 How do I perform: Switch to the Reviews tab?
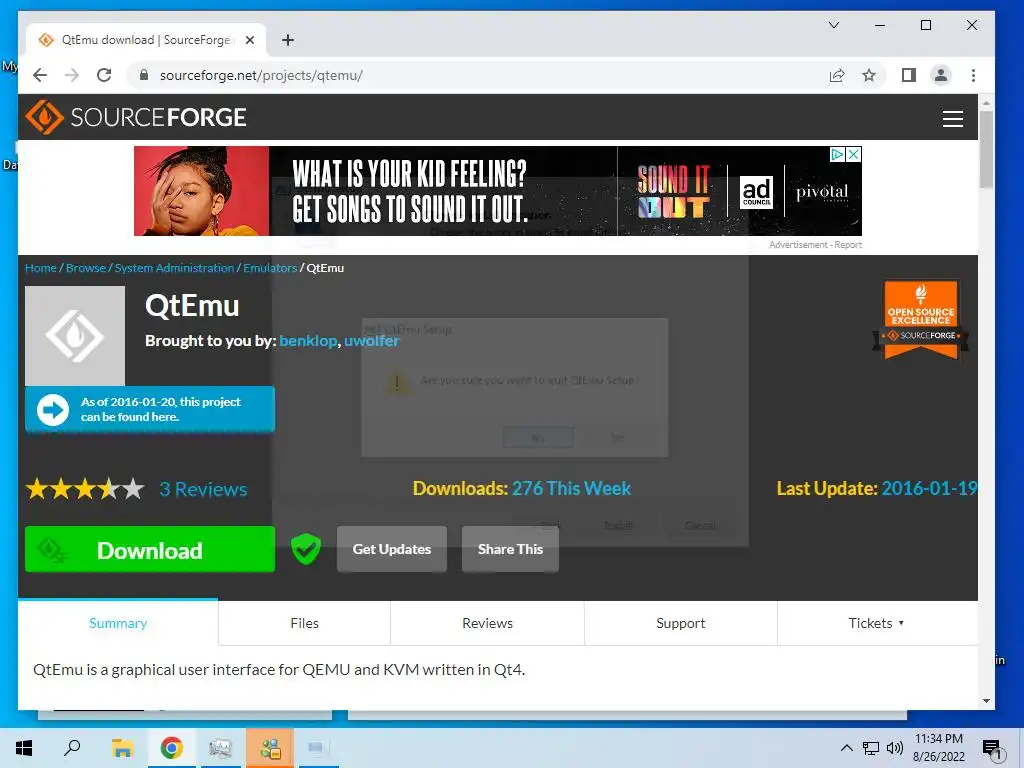coord(487,623)
